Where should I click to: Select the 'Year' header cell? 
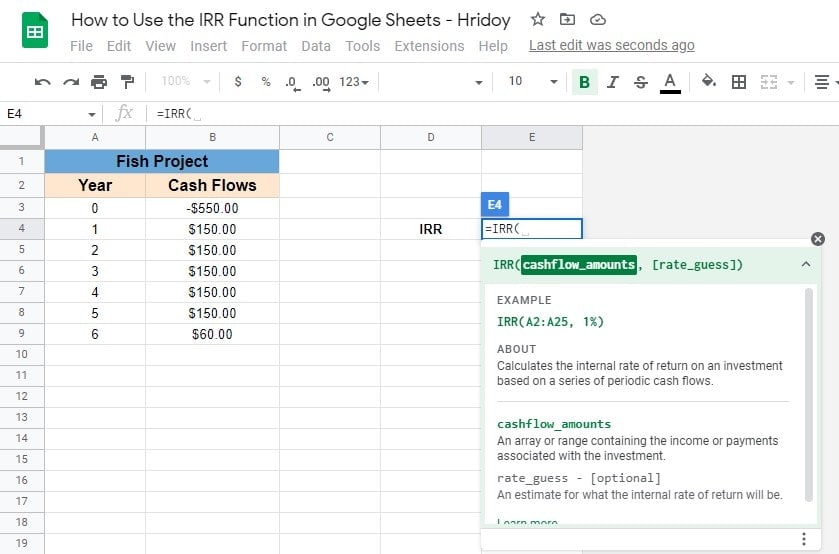(95, 185)
